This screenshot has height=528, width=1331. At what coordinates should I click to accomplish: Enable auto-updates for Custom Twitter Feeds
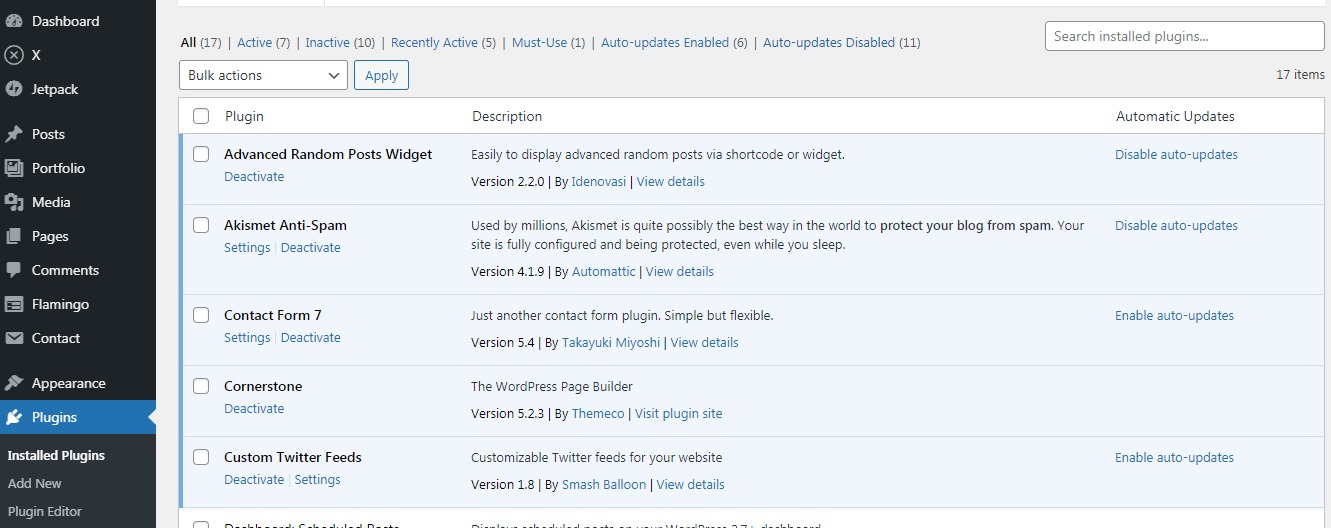[1174, 457]
